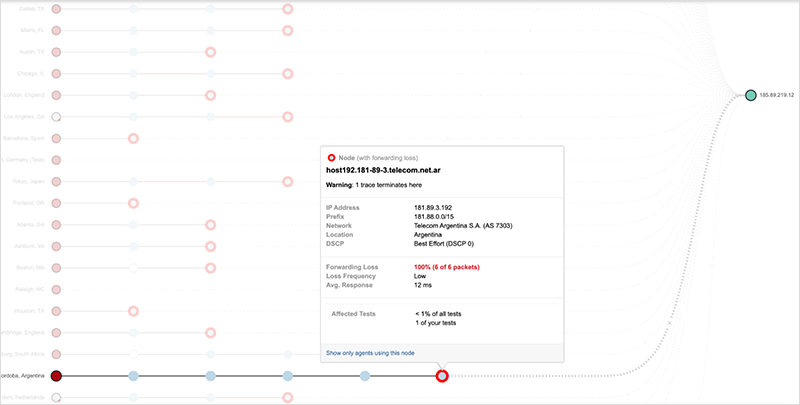Select the green destination node 185.89.219.12

[751, 95]
